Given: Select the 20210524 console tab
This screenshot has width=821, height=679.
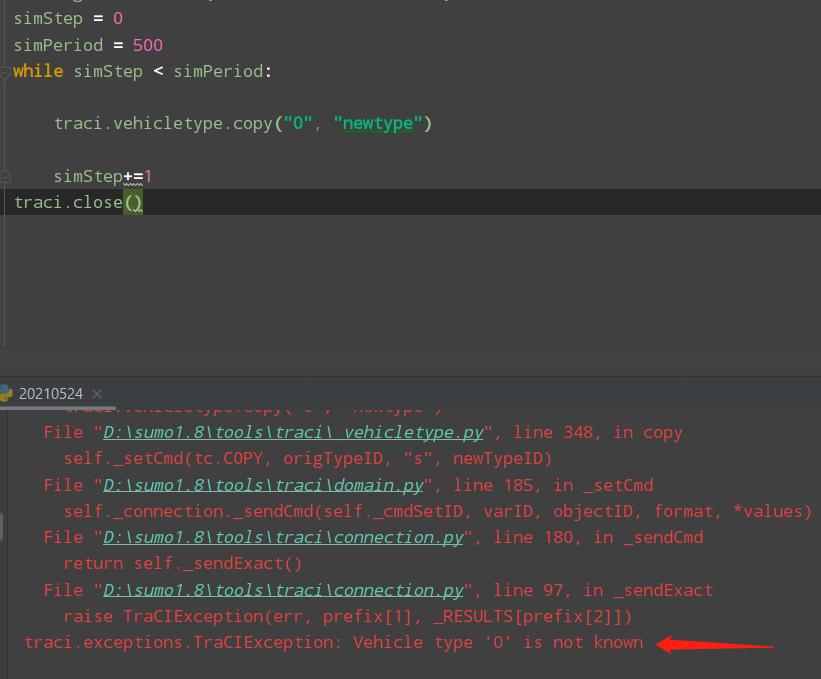Looking at the screenshot, I should [54, 394].
